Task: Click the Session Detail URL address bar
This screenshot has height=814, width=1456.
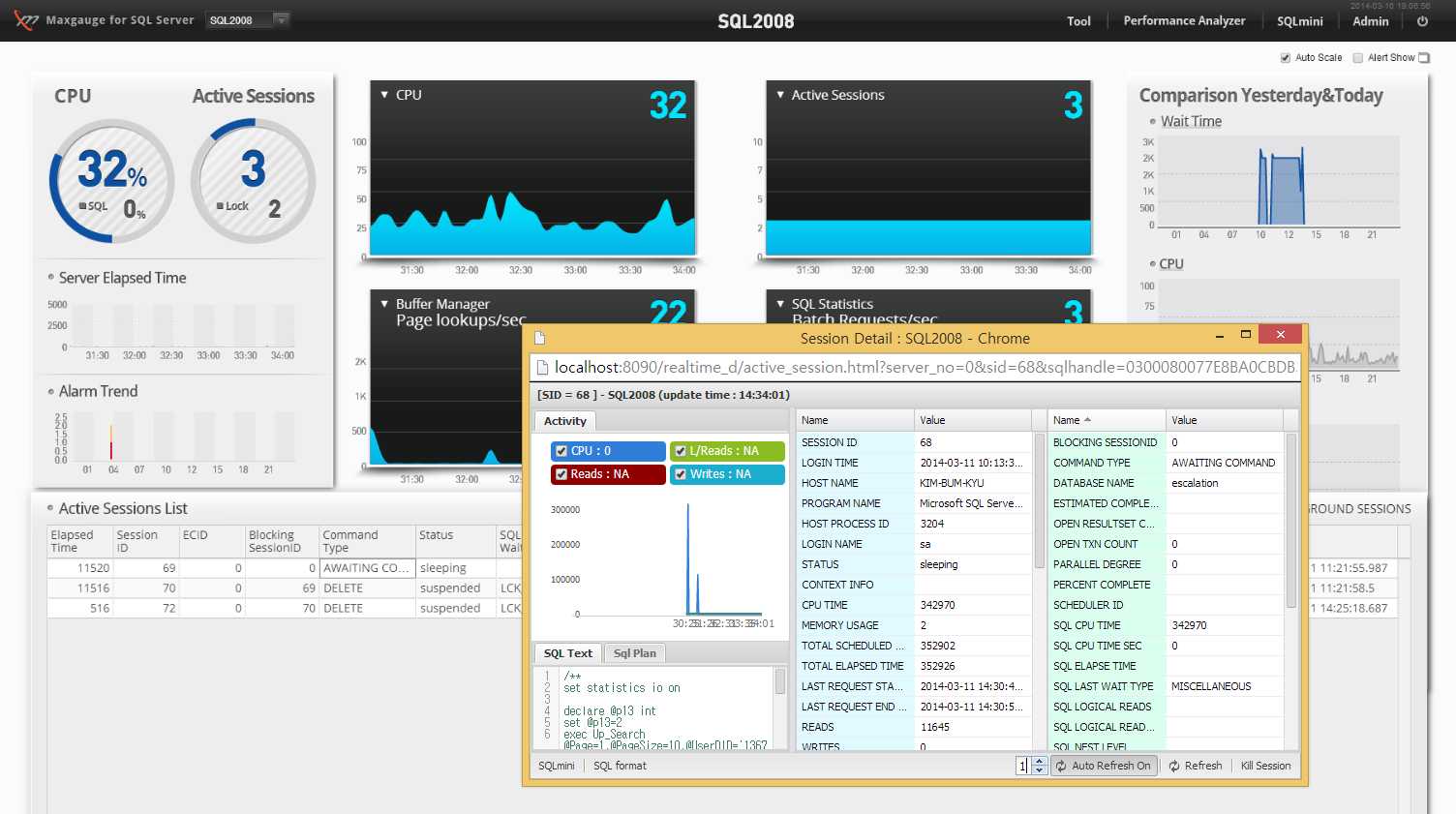Action: point(915,368)
